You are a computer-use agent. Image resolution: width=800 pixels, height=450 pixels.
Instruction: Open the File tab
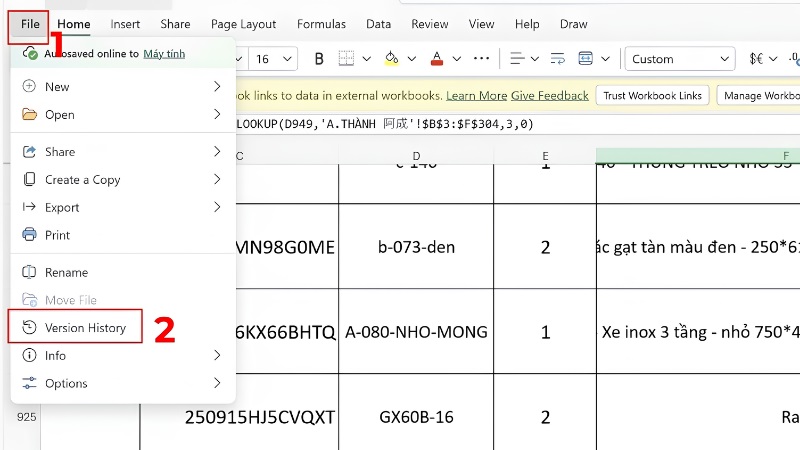coord(30,24)
